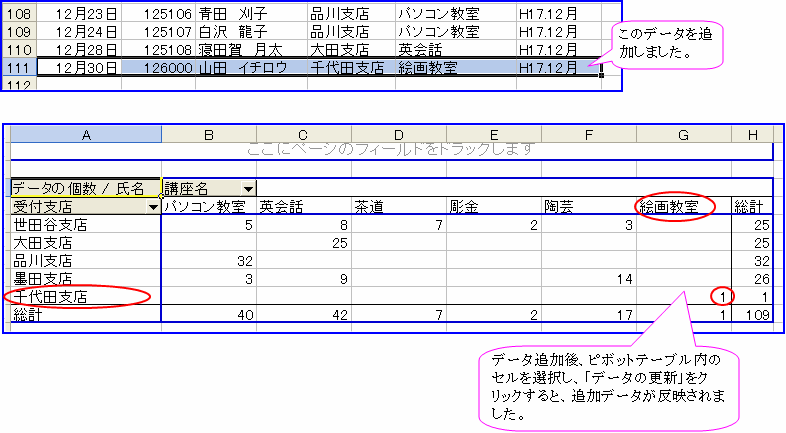Select the 126000 ID cell
The width and height of the screenshot is (786, 433).
(158, 68)
